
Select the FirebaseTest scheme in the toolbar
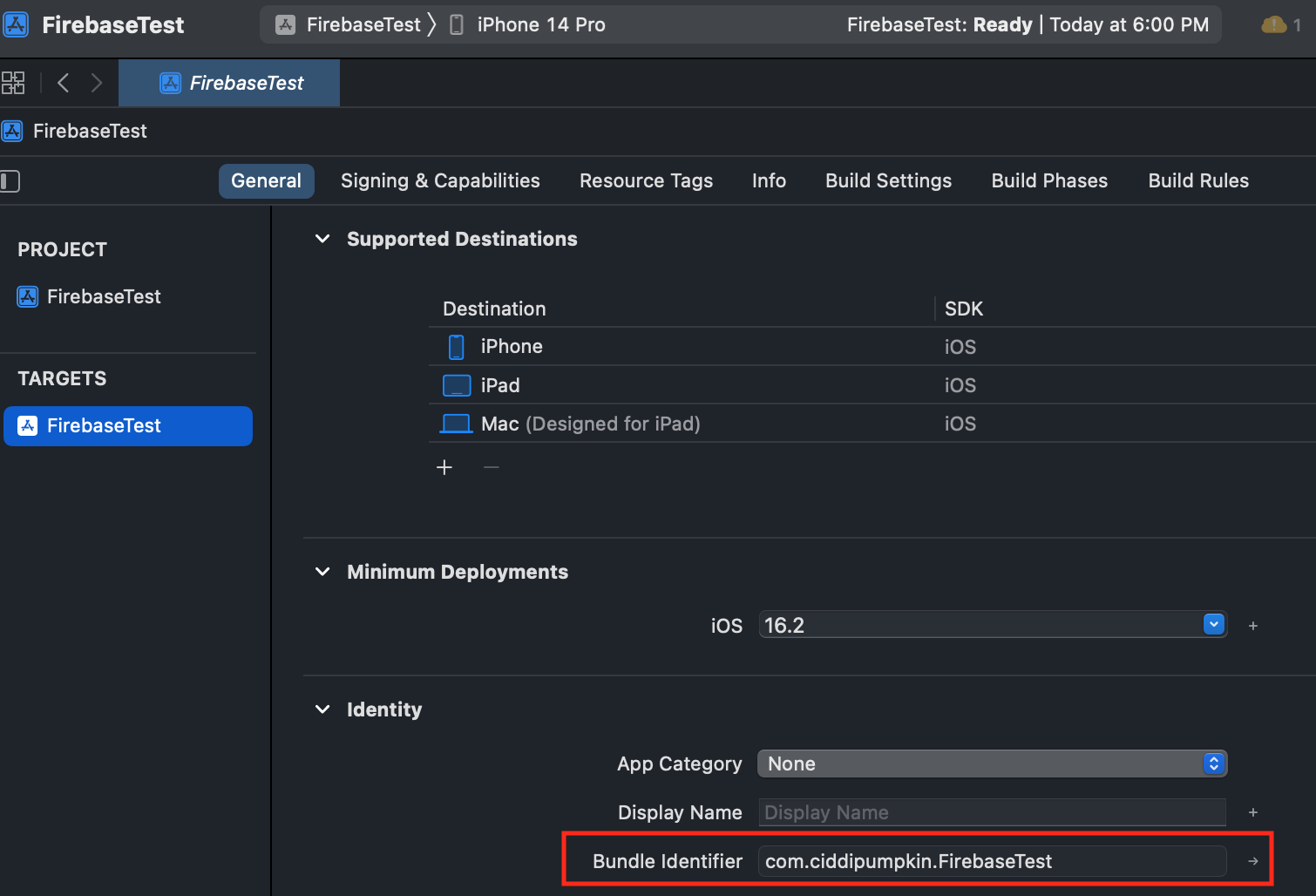pos(349,24)
